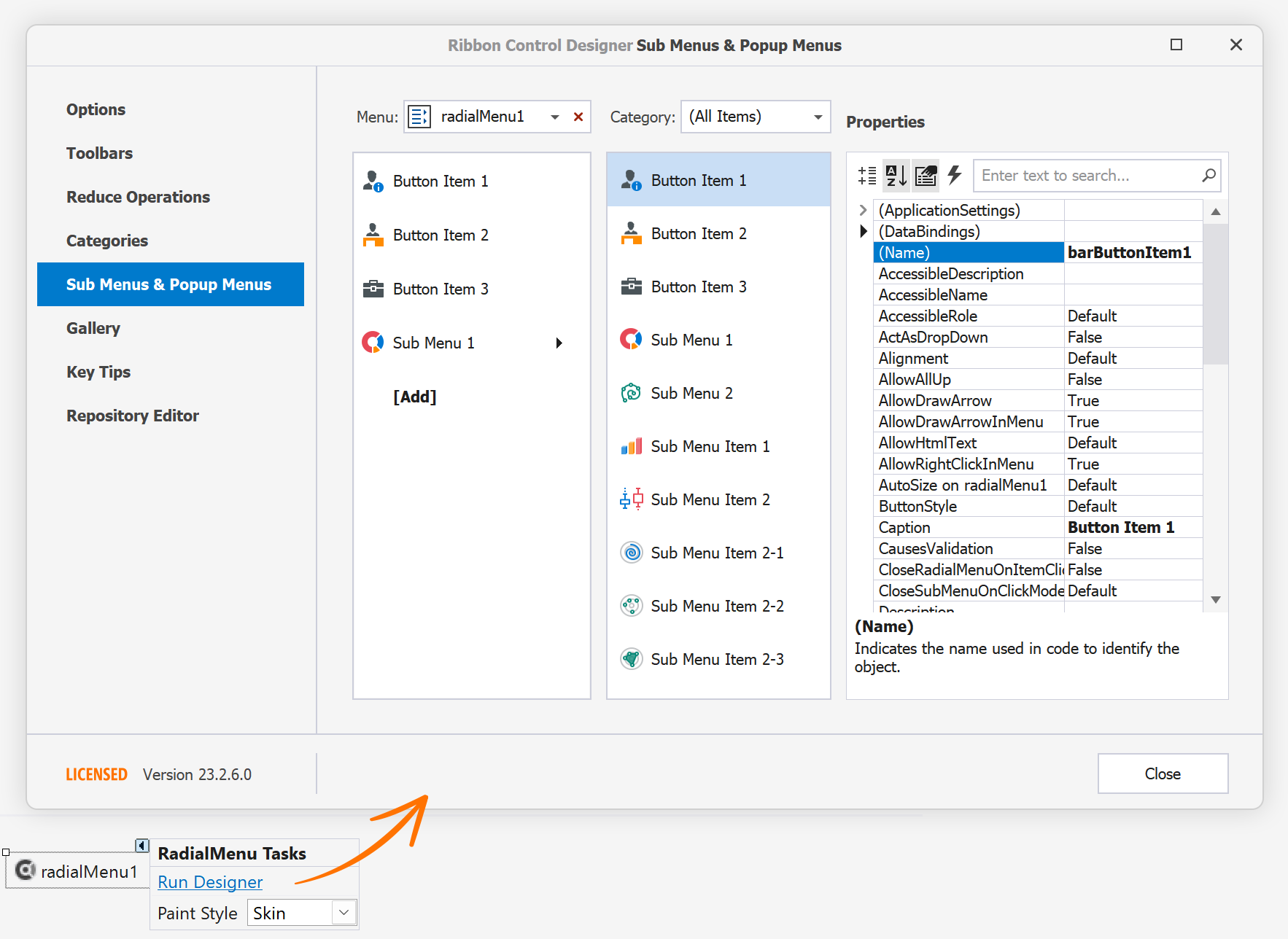
Task: Click the smart tag arrow above radialMenu1
Action: (142, 846)
